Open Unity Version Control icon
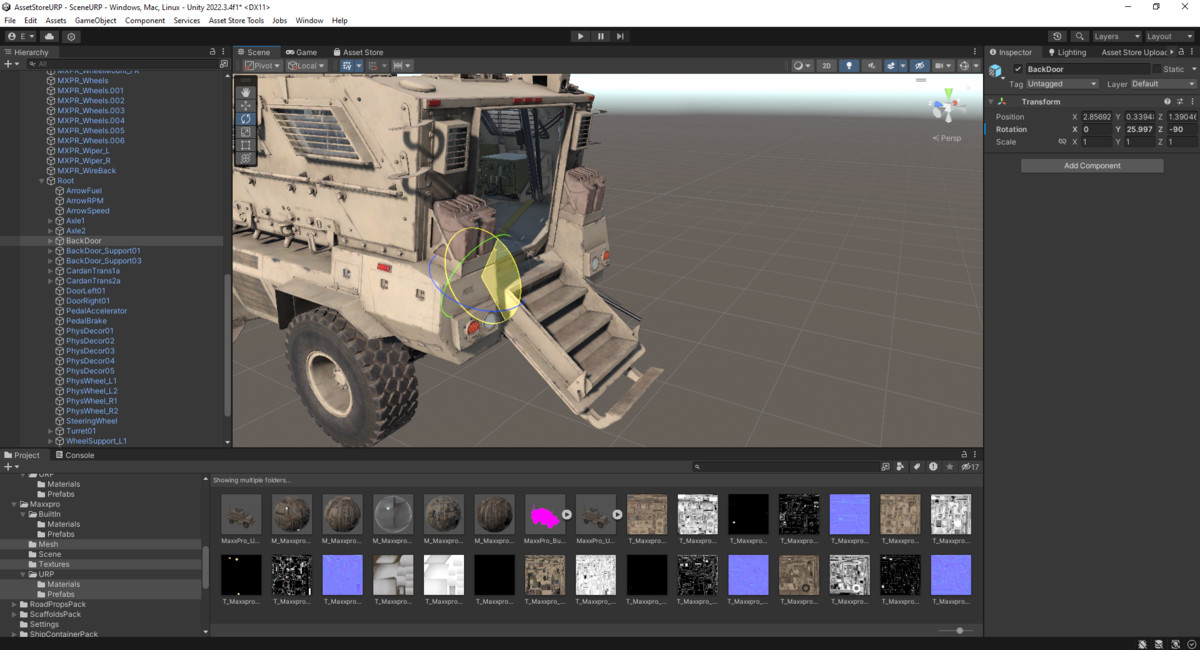Screen dimensions: 1200x650 click(x=70, y=36)
